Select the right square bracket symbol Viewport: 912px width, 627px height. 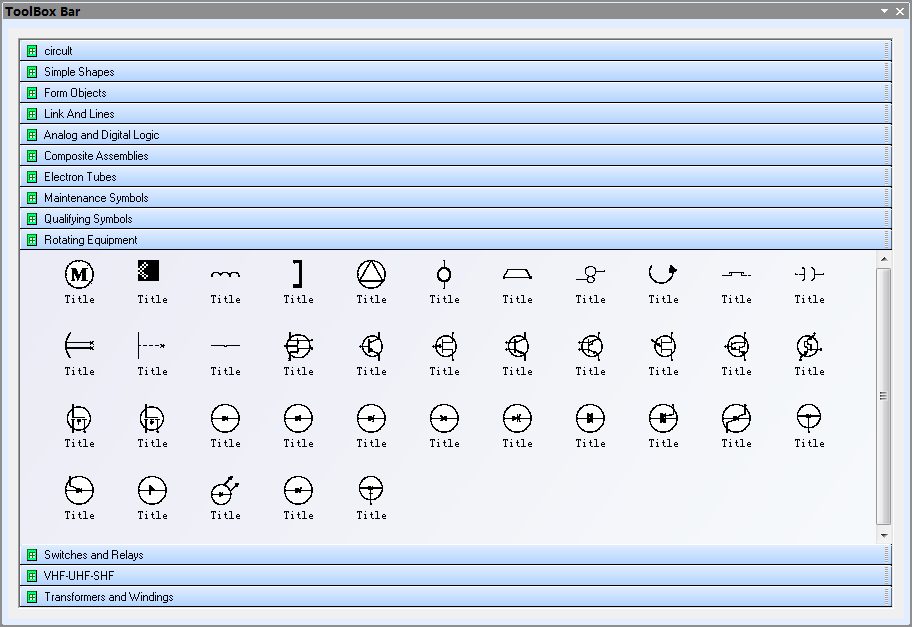click(297, 274)
